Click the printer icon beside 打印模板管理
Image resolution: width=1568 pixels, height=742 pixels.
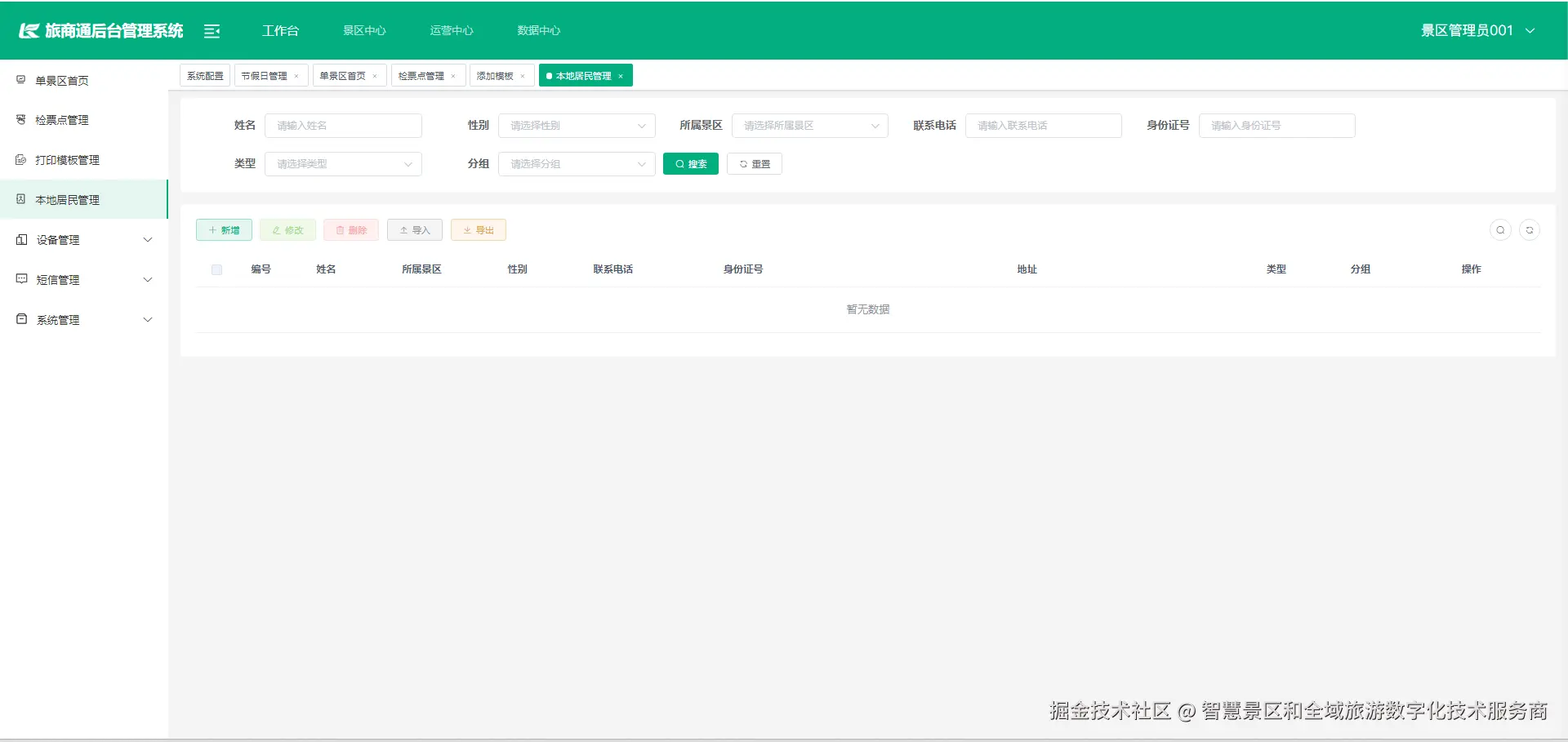(x=20, y=159)
